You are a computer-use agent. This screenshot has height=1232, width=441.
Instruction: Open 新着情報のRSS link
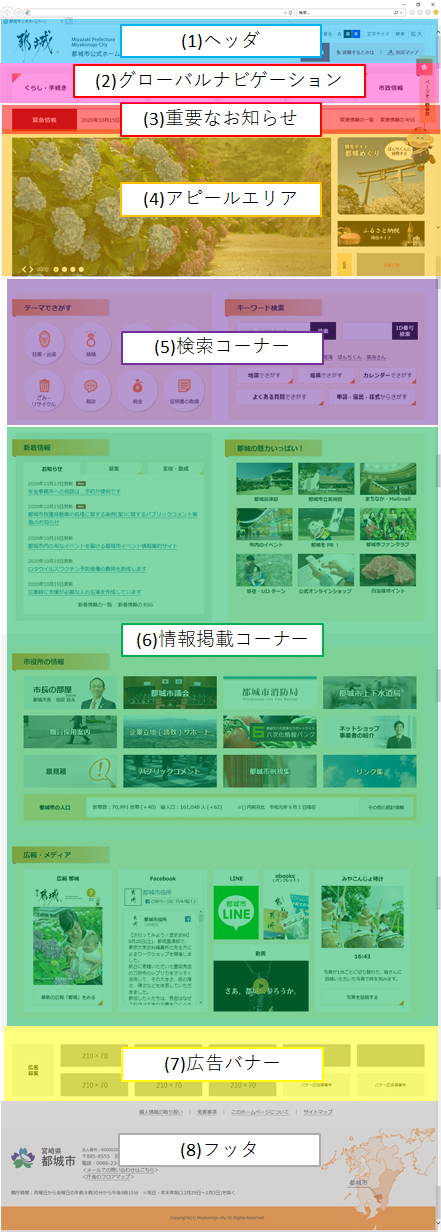pos(137,605)
